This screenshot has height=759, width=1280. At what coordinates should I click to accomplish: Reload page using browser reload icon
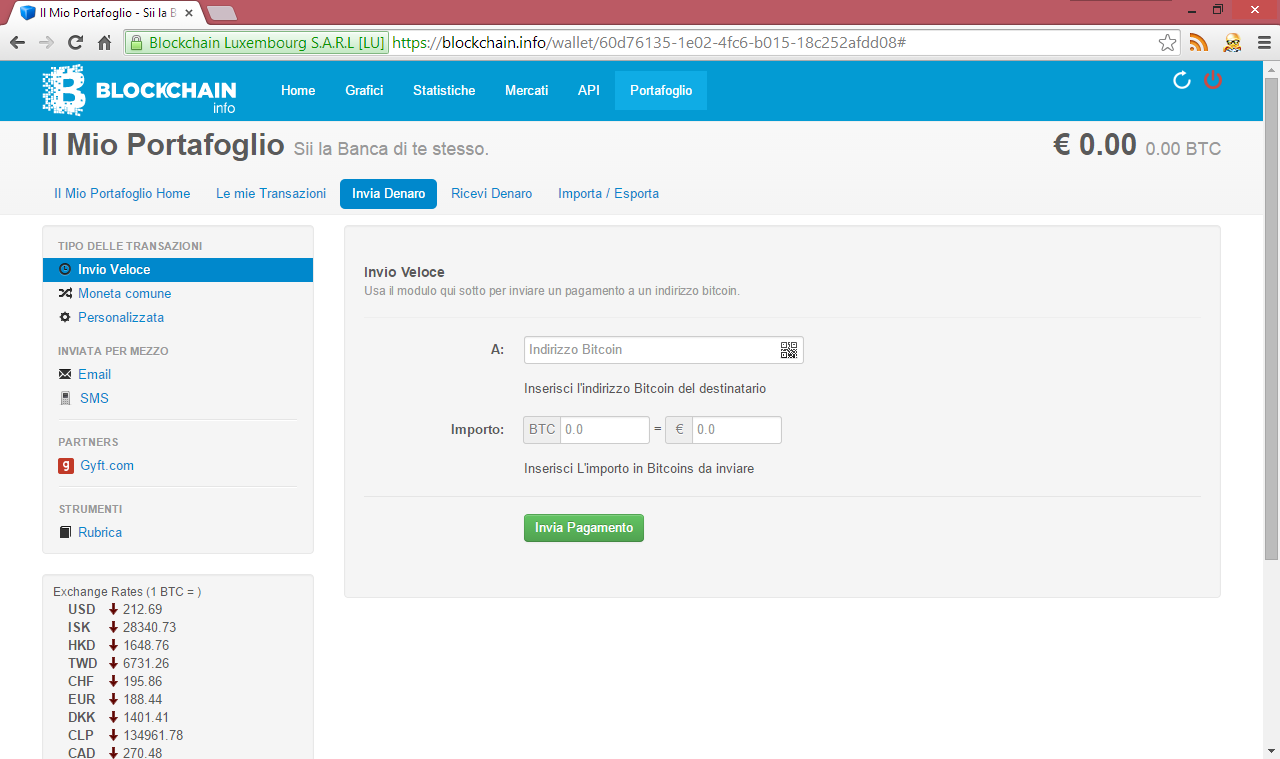tap(75, 43)
